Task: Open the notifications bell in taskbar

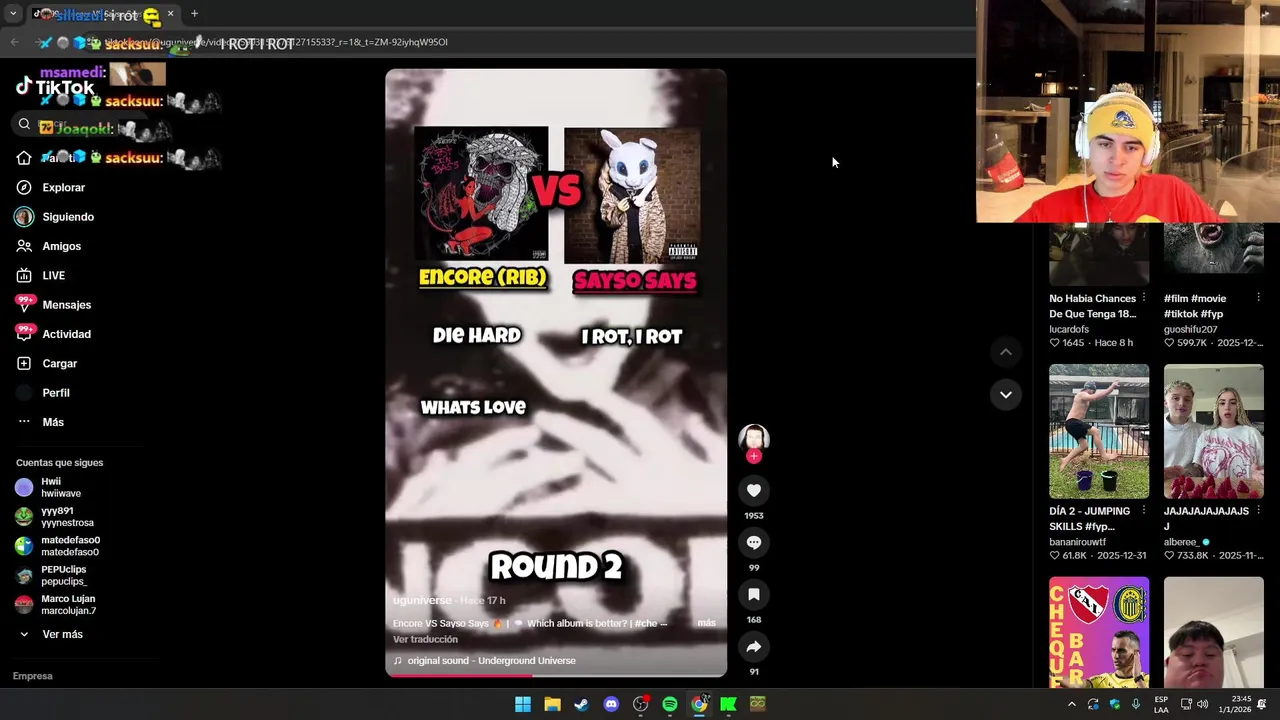Action: [1262, 704]
